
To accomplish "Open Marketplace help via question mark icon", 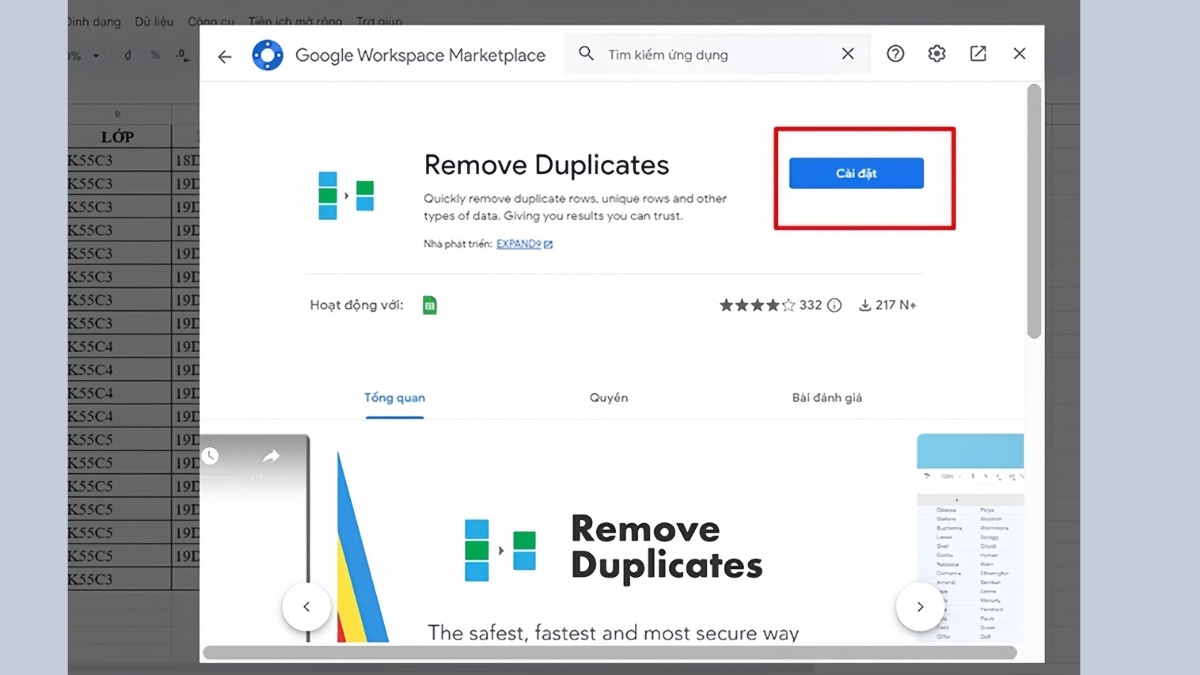I will click(895, 54).
